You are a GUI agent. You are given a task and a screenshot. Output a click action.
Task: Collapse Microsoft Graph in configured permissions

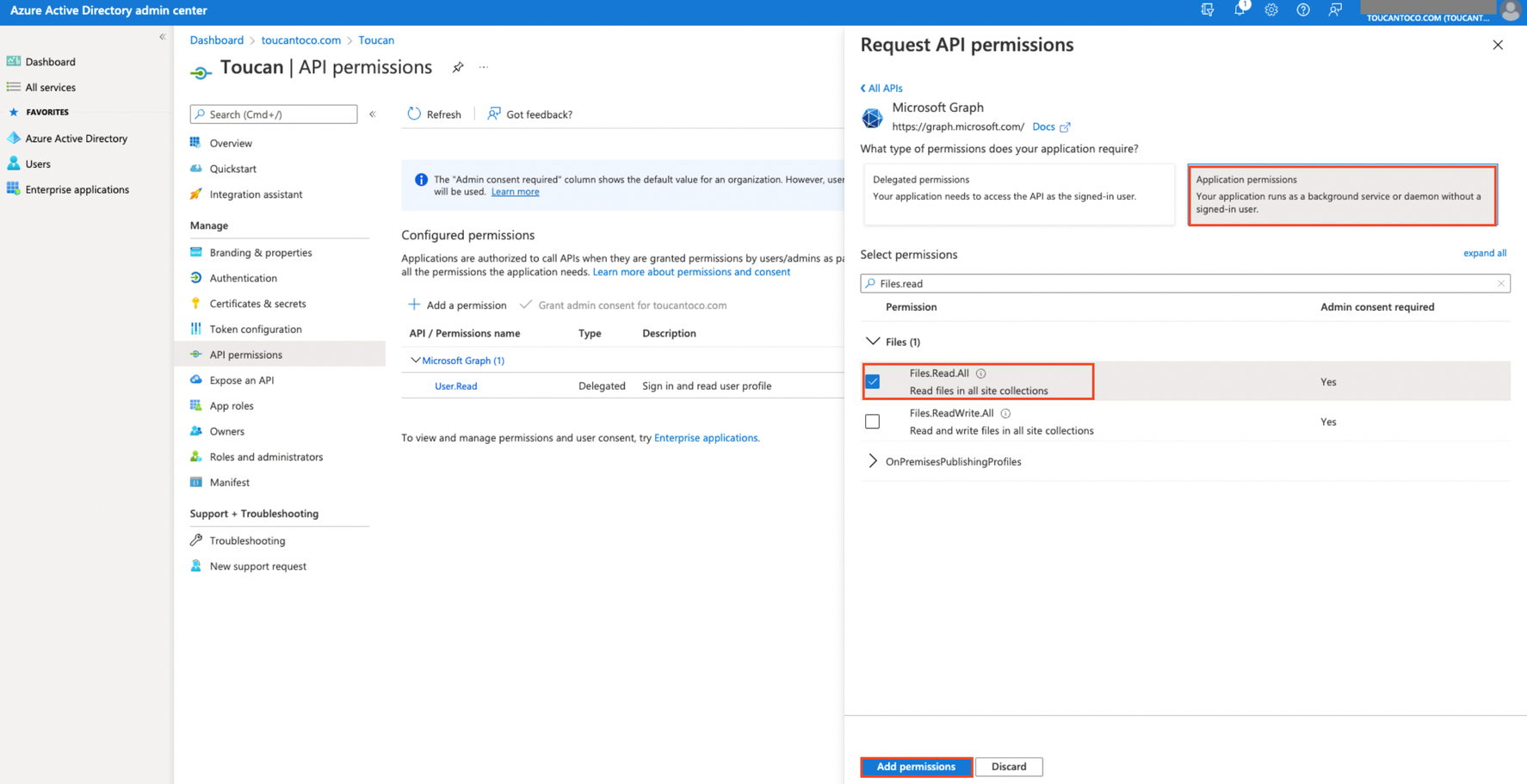tap(416, 360)
